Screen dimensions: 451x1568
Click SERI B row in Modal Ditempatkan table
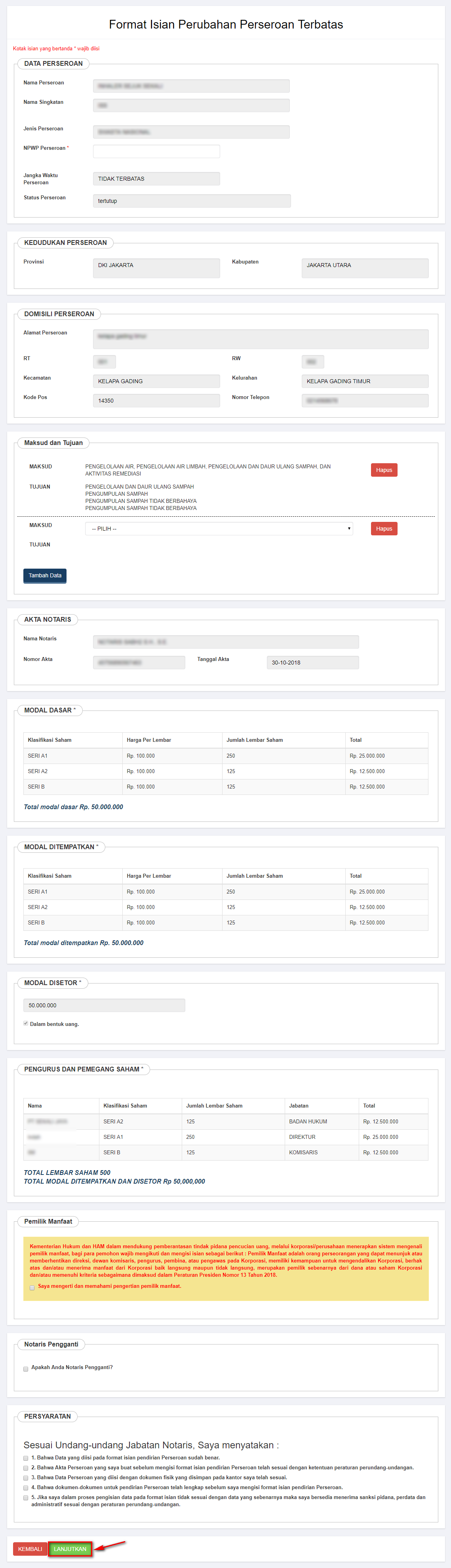pos(226,923)
